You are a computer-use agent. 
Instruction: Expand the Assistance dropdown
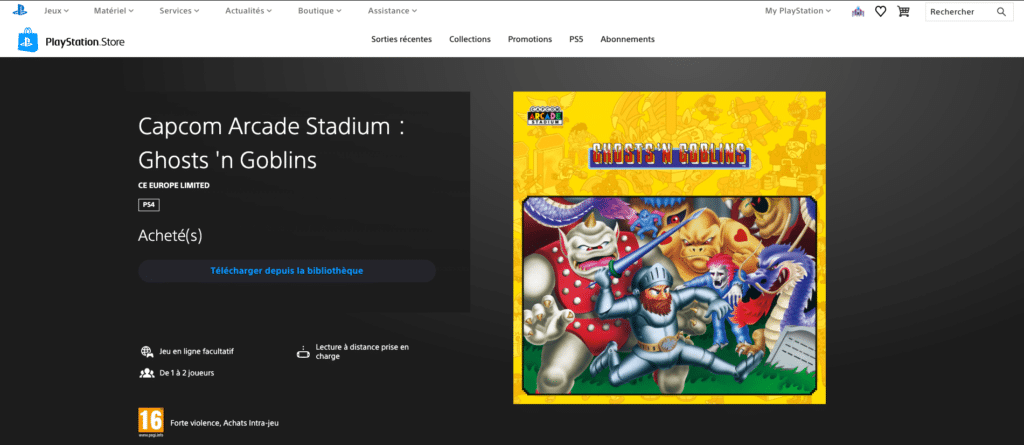(x=392, y=11)
